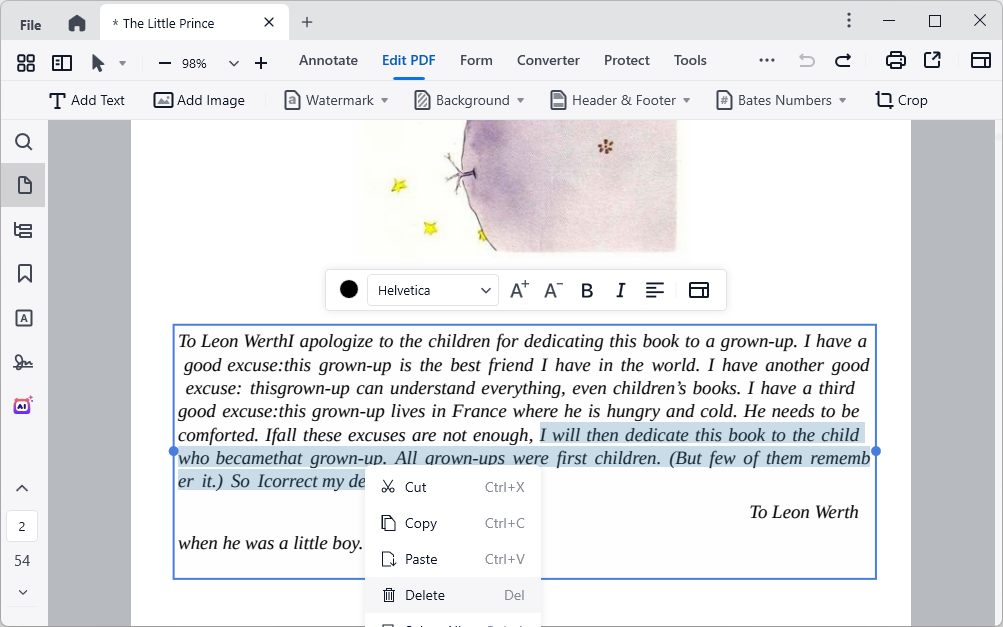1003x627 pixels.
Task: Toggle bold formatting
Action: [x=587, y=290]
